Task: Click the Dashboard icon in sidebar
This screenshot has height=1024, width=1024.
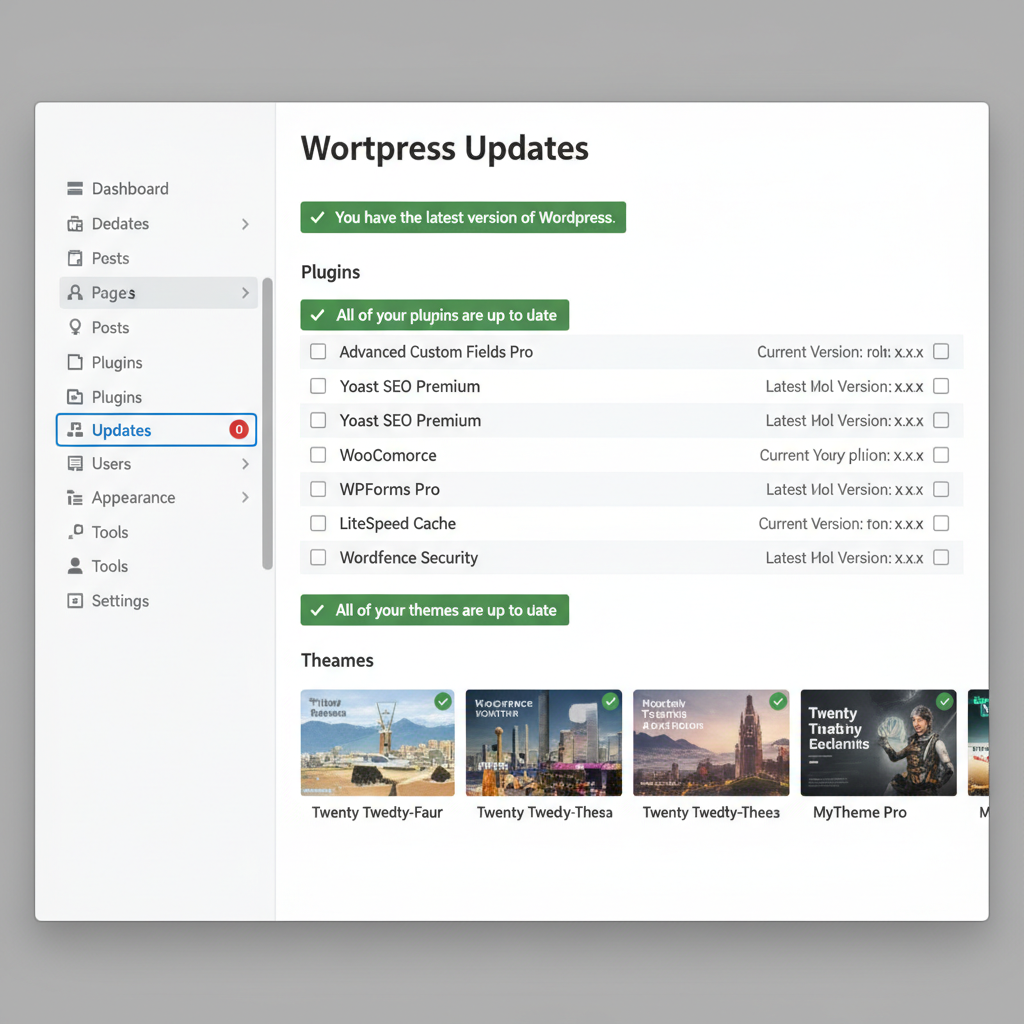Action: click(x=75, y=189)
